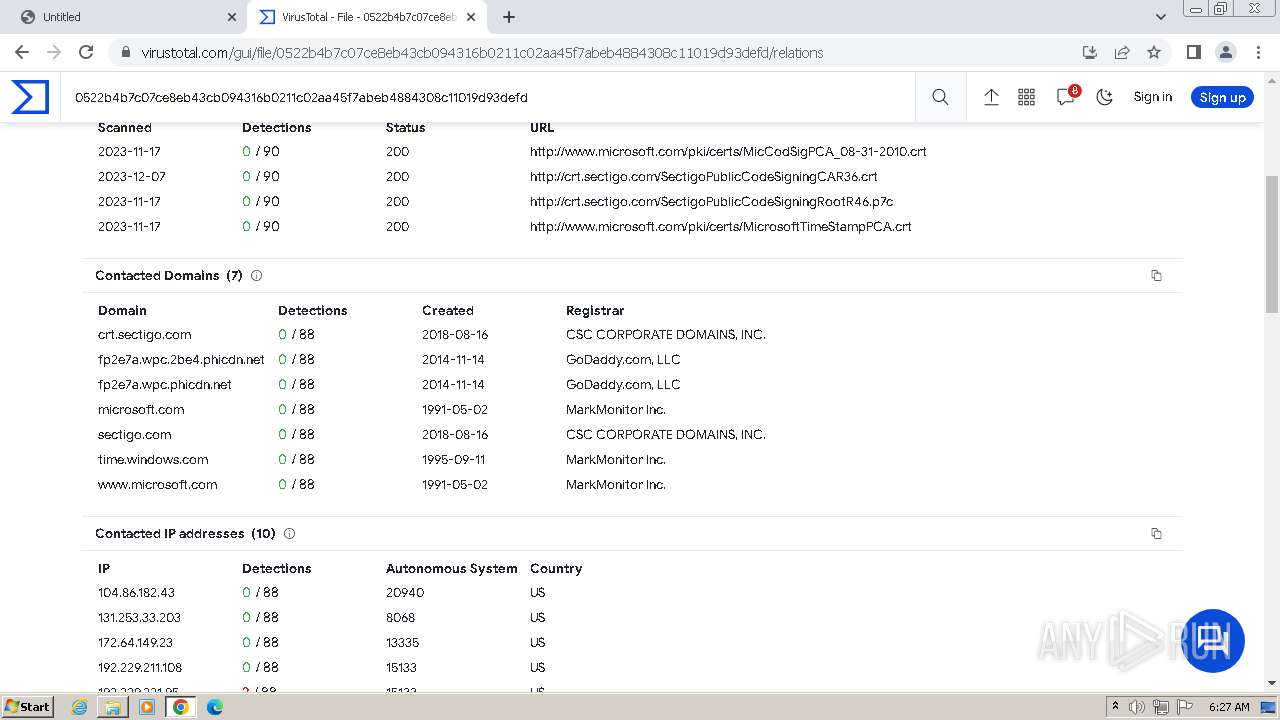The height and width of the screenshot is (720, 1280).
Task: Open Chrome from the taskbar
Action: click(181, 707)
